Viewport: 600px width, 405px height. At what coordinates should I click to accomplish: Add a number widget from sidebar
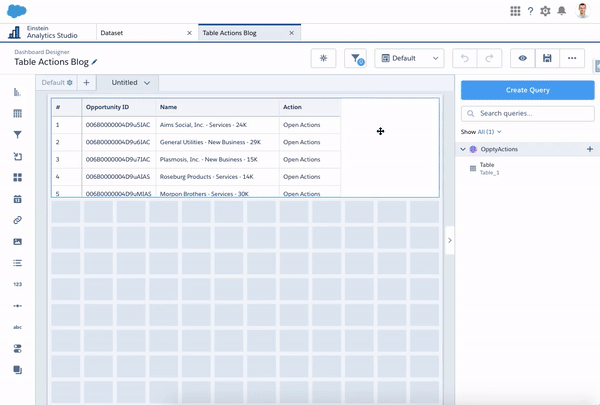click(17, 284)
